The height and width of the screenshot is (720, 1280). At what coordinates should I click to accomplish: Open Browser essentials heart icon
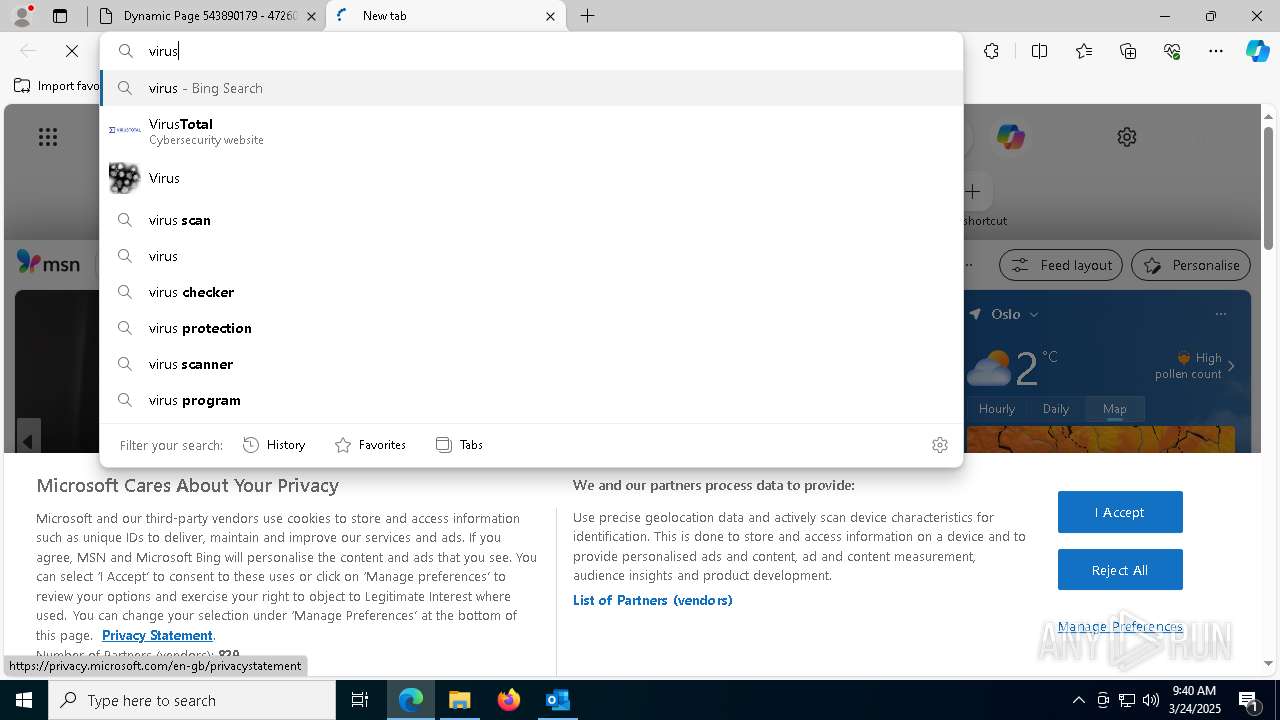(1172, 51)
